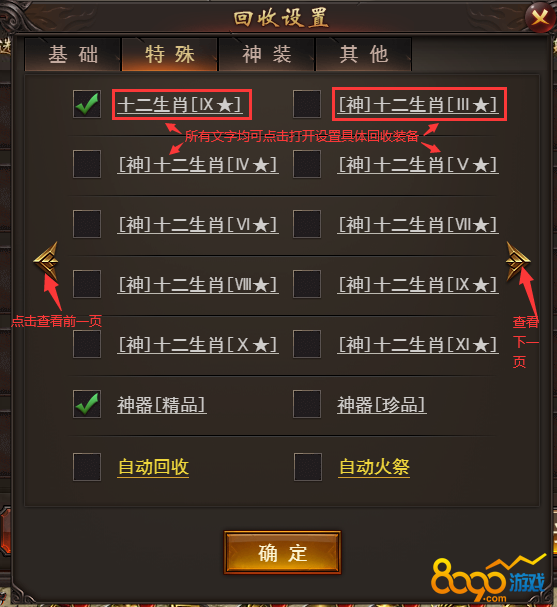Open the 自动火祭 link
557x607 pixels.
pos(374,467)
